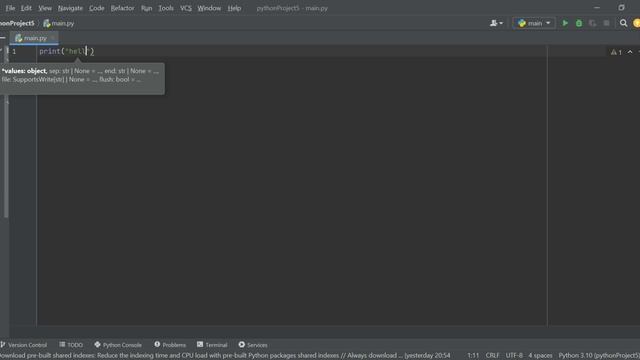Image resolution: width=640 pixels, height=360 pixels.
Task: Open the Code menu
Action: (97, 8)
